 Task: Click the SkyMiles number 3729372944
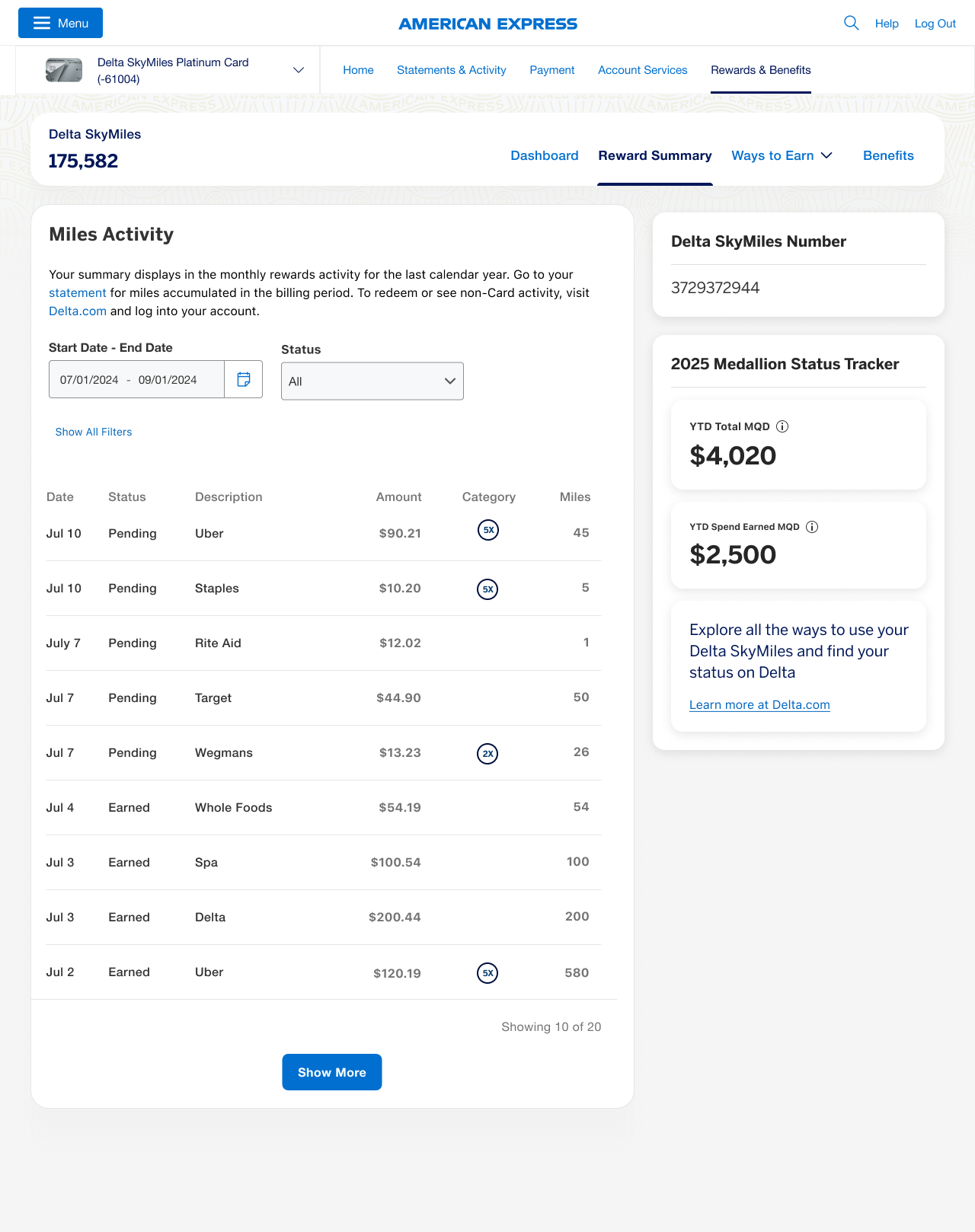[x=715, y=288]
